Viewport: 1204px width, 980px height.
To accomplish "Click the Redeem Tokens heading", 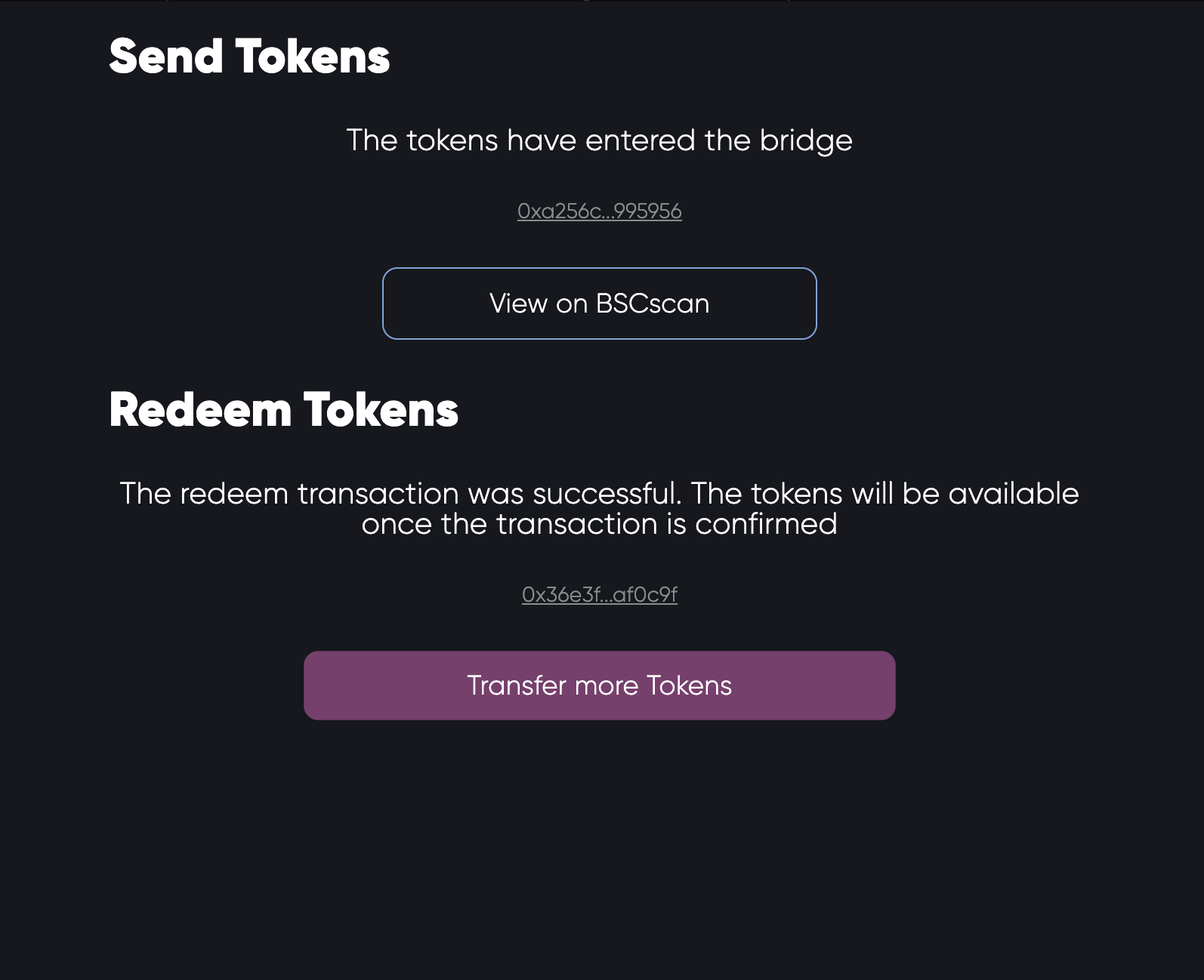I will [283, 411].
